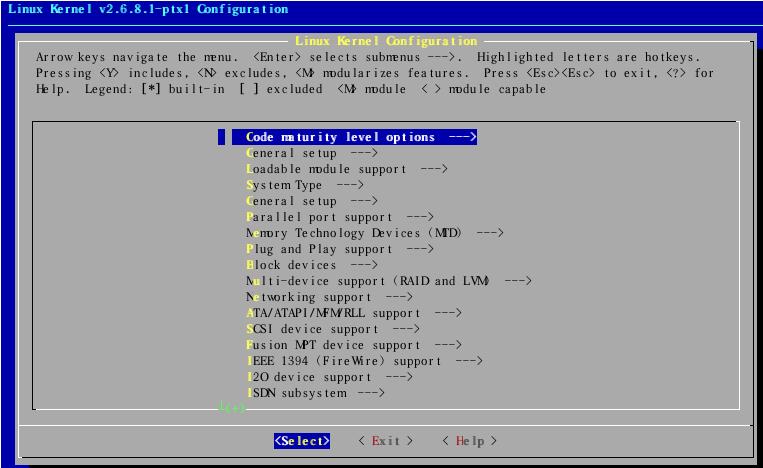Open the first General setup submenu
This screenshot has height=468, width=763.
pos(312,153)
